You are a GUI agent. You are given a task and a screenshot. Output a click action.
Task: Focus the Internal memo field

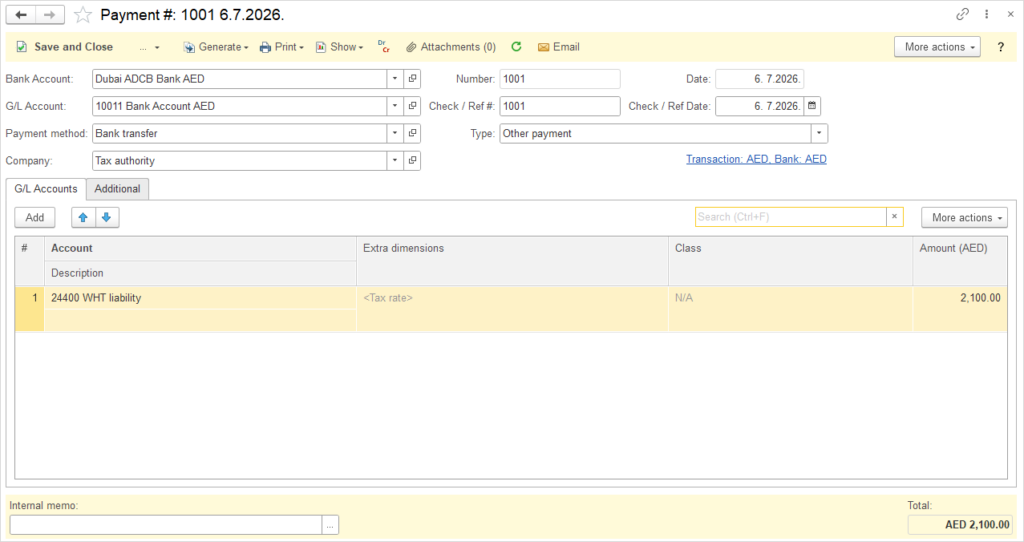point(166,525)
